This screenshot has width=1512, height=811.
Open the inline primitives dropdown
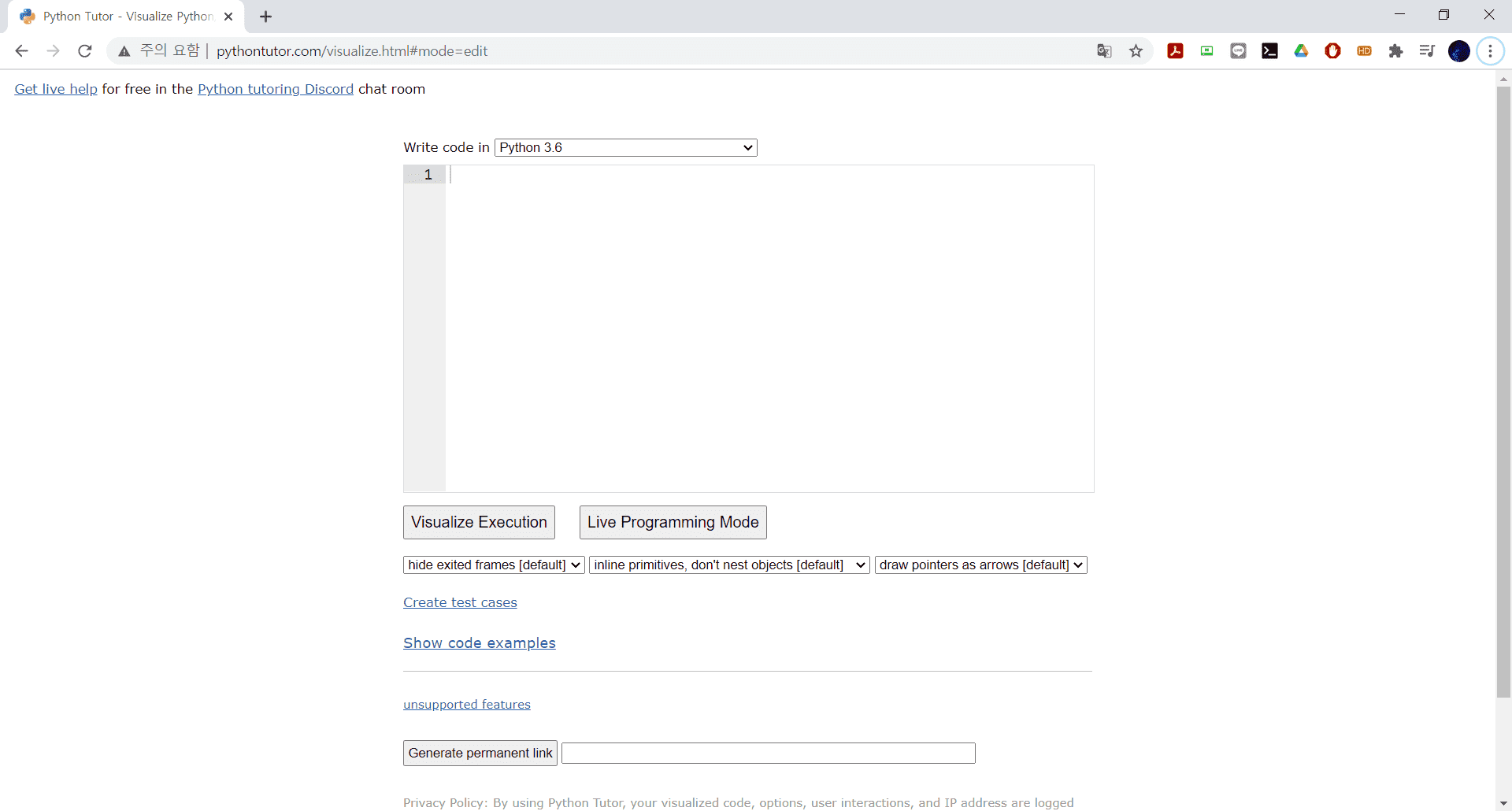729,565
